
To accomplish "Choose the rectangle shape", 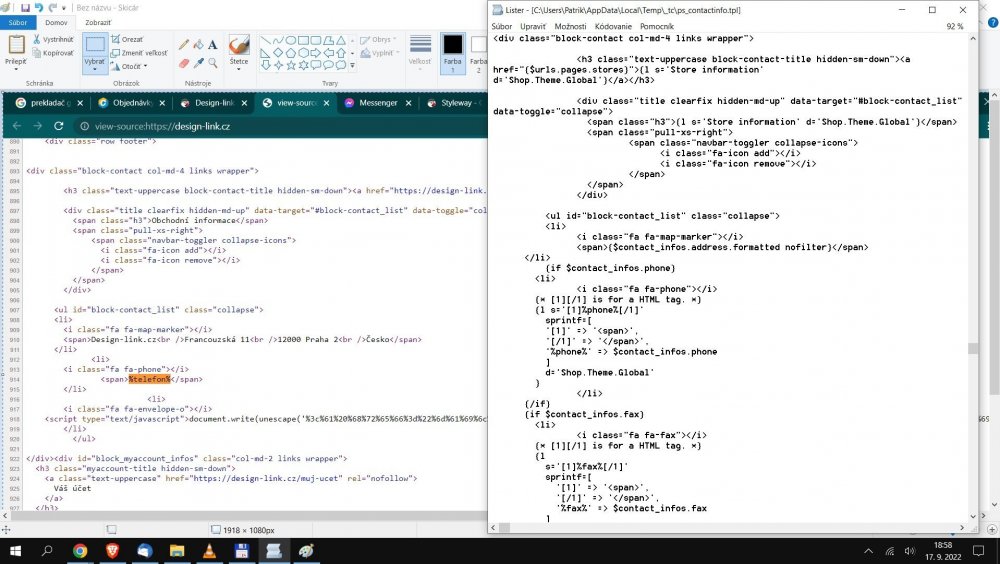I will tap(304, 40).
